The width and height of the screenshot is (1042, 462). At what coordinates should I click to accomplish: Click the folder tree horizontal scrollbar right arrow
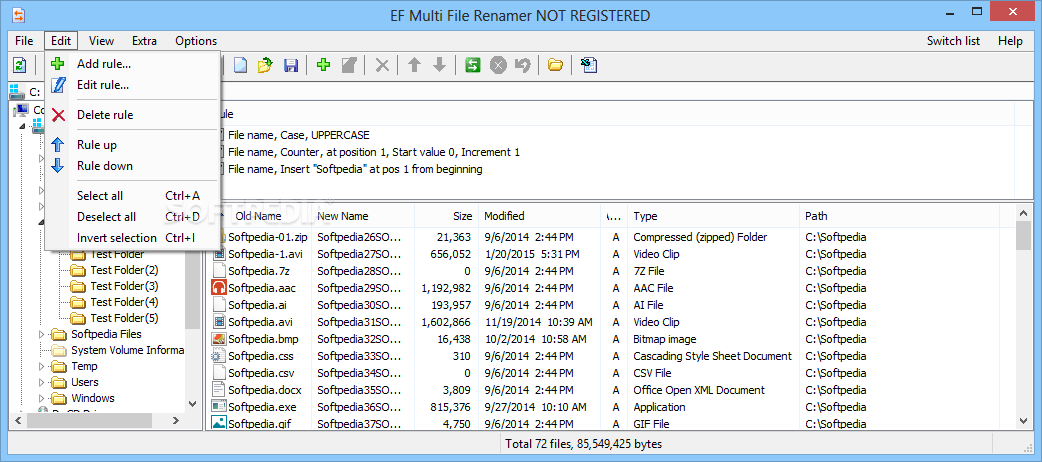pyautogui.click(x=175, y=421)
